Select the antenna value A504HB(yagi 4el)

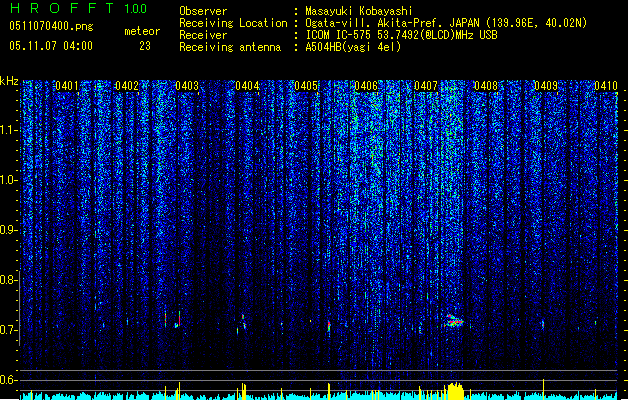[x=353, y=47]
